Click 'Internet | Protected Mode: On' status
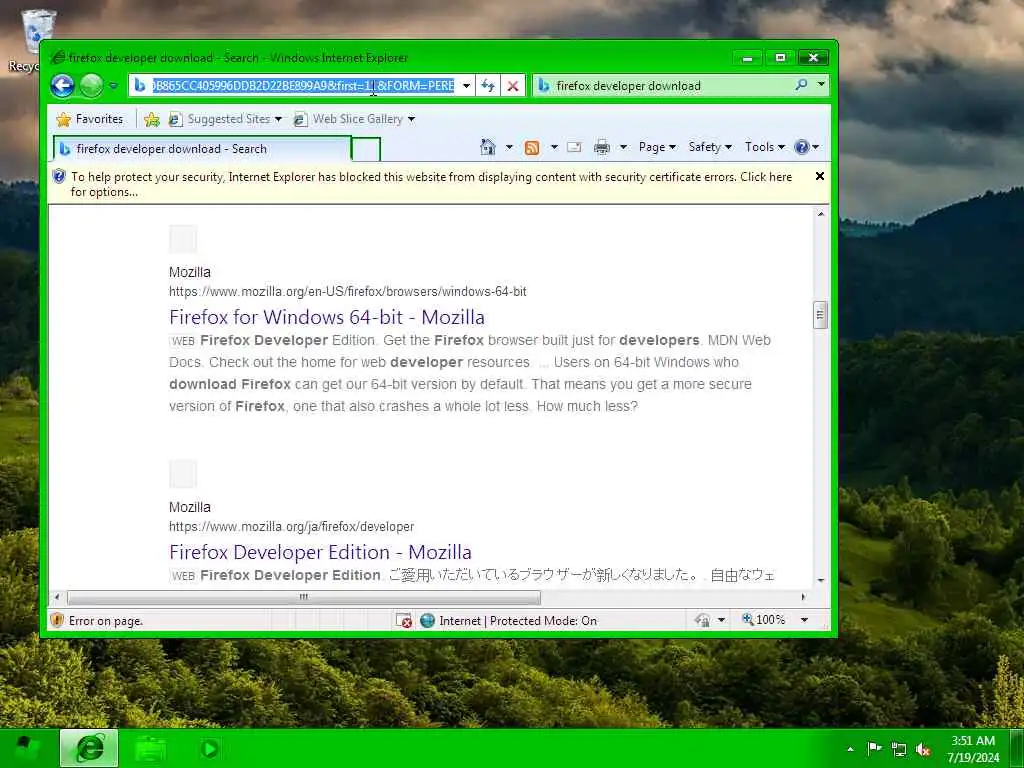 [518, 621]
